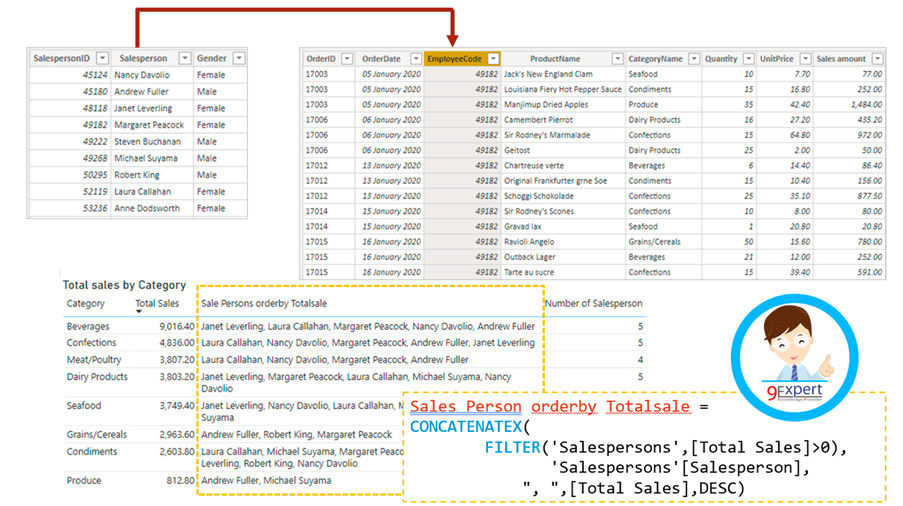Click the Number of Salesperson column header

pyautogui.click(x=593, y=303)
